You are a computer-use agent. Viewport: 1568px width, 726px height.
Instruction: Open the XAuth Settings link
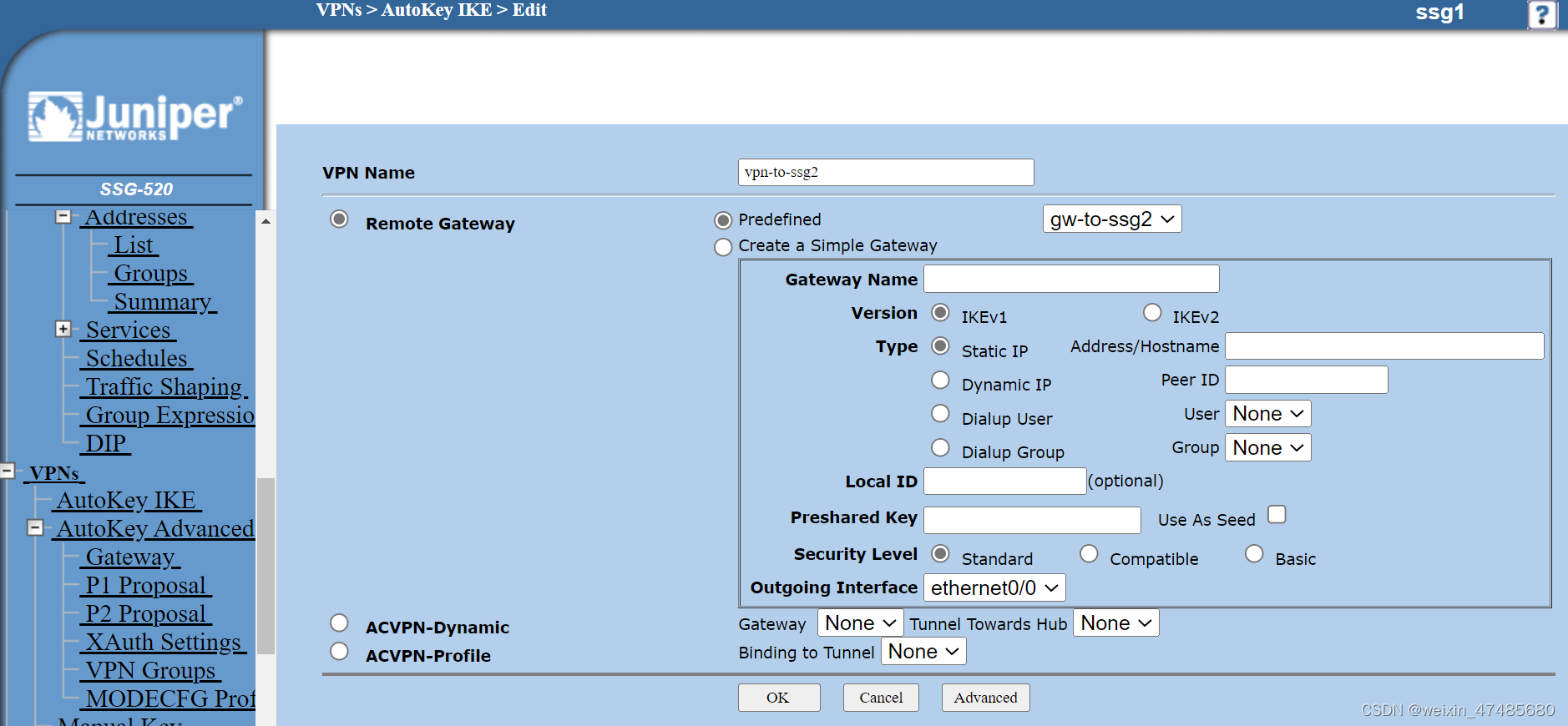(x=164, y=643)
